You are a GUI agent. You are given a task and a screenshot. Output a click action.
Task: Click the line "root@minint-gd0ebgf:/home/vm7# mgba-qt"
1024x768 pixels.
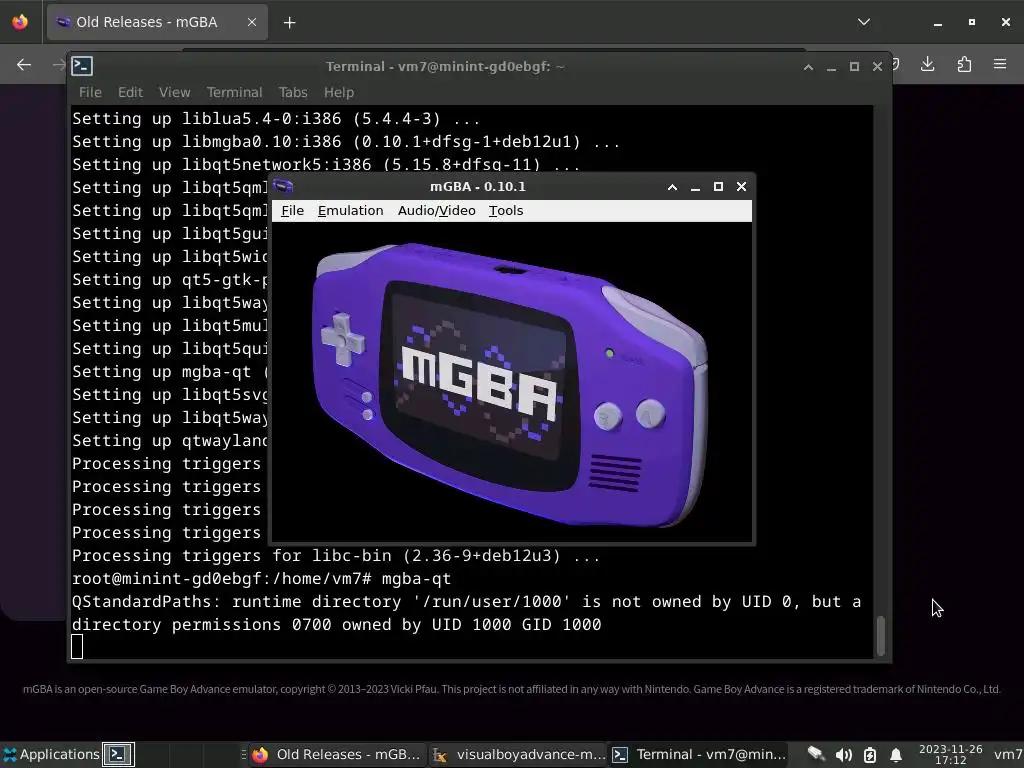pos(261,579)
